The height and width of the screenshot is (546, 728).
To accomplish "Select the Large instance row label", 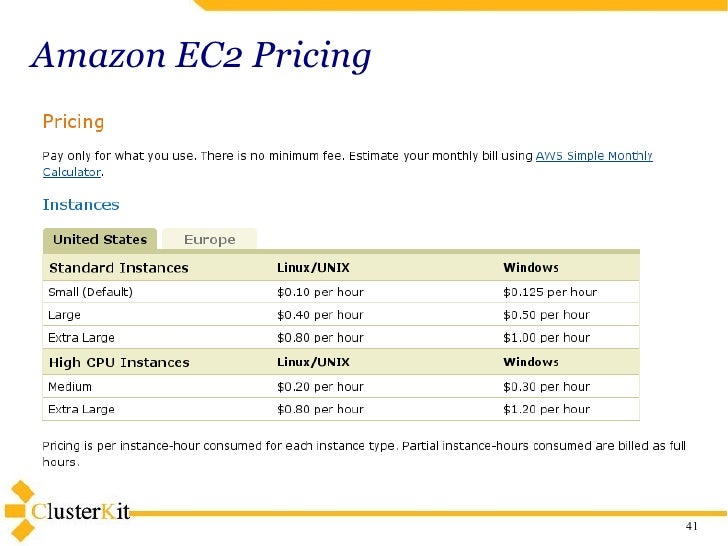I will click(64, 315).
